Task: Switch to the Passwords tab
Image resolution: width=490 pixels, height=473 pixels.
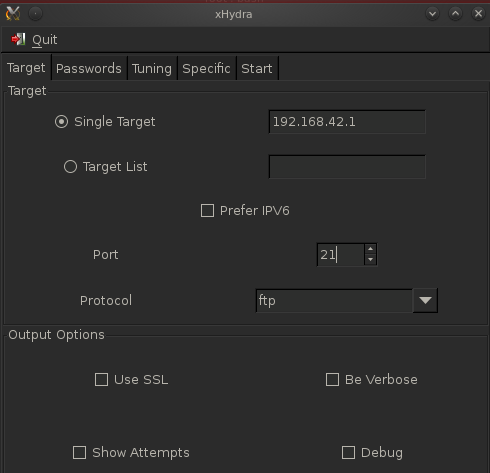Action: pos(89,68)
